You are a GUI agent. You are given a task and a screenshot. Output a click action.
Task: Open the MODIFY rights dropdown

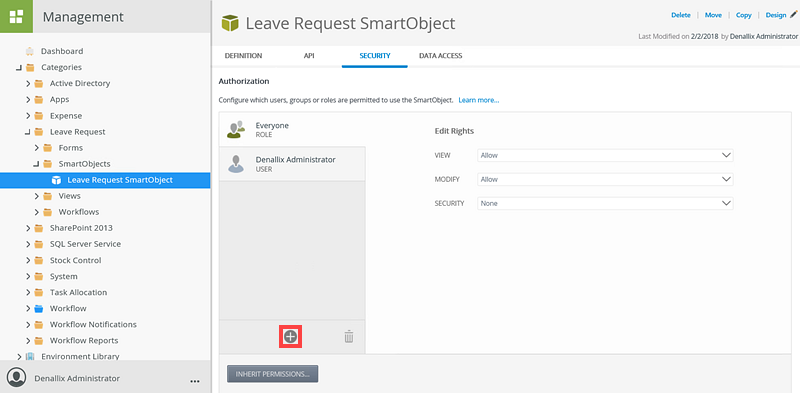[x=605, y=179]
